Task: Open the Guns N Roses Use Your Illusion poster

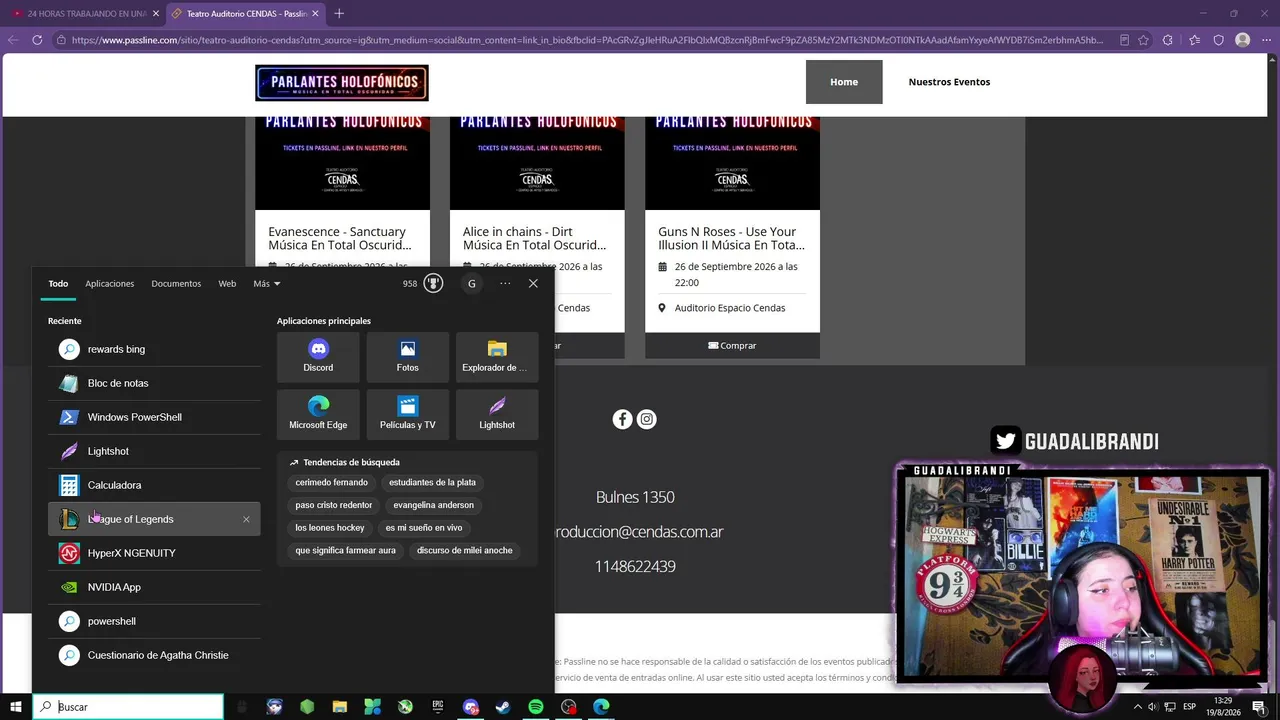Action: [732, 163]
